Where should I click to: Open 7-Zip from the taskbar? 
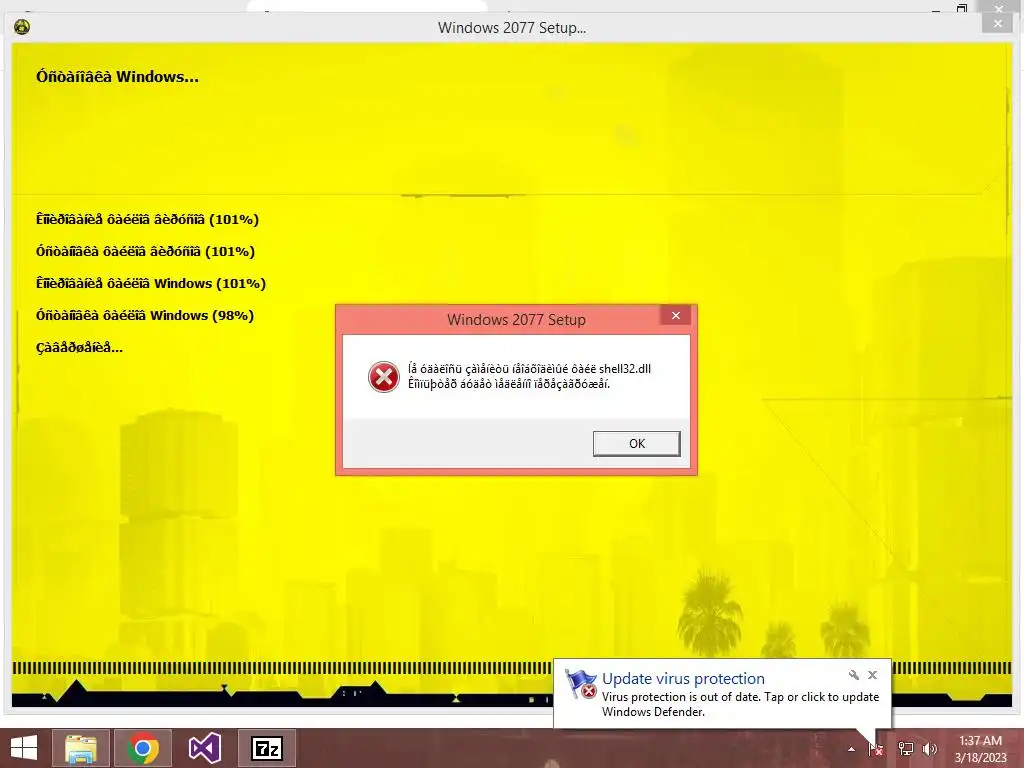[266, 748]
